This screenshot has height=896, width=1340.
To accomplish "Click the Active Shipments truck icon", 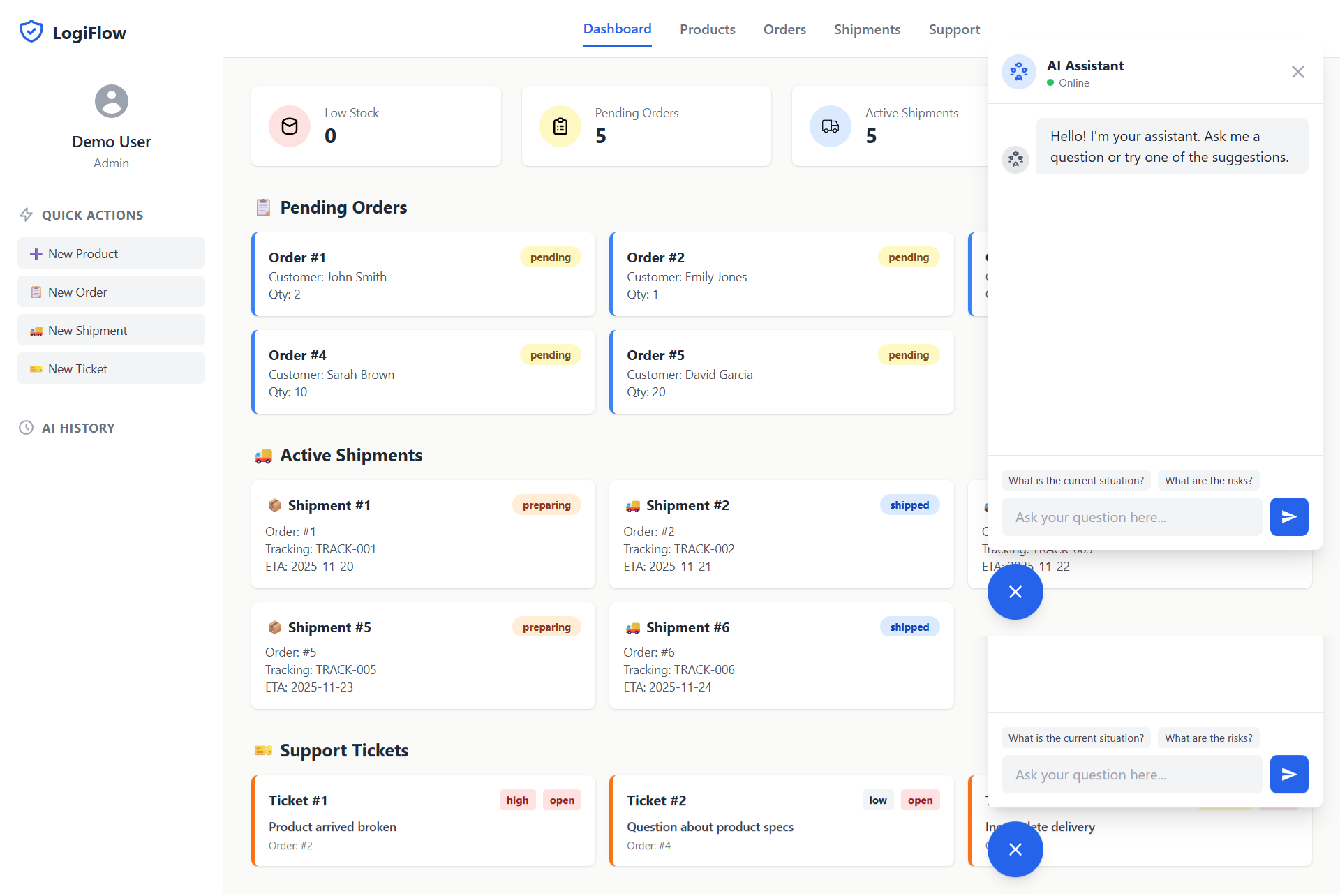I will 831,126.
